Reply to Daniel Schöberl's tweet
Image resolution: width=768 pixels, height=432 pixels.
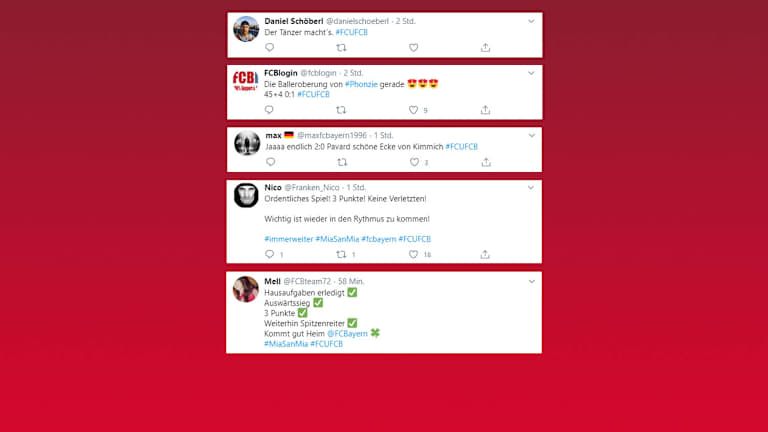pyautogui.click(x=269, y=48)
